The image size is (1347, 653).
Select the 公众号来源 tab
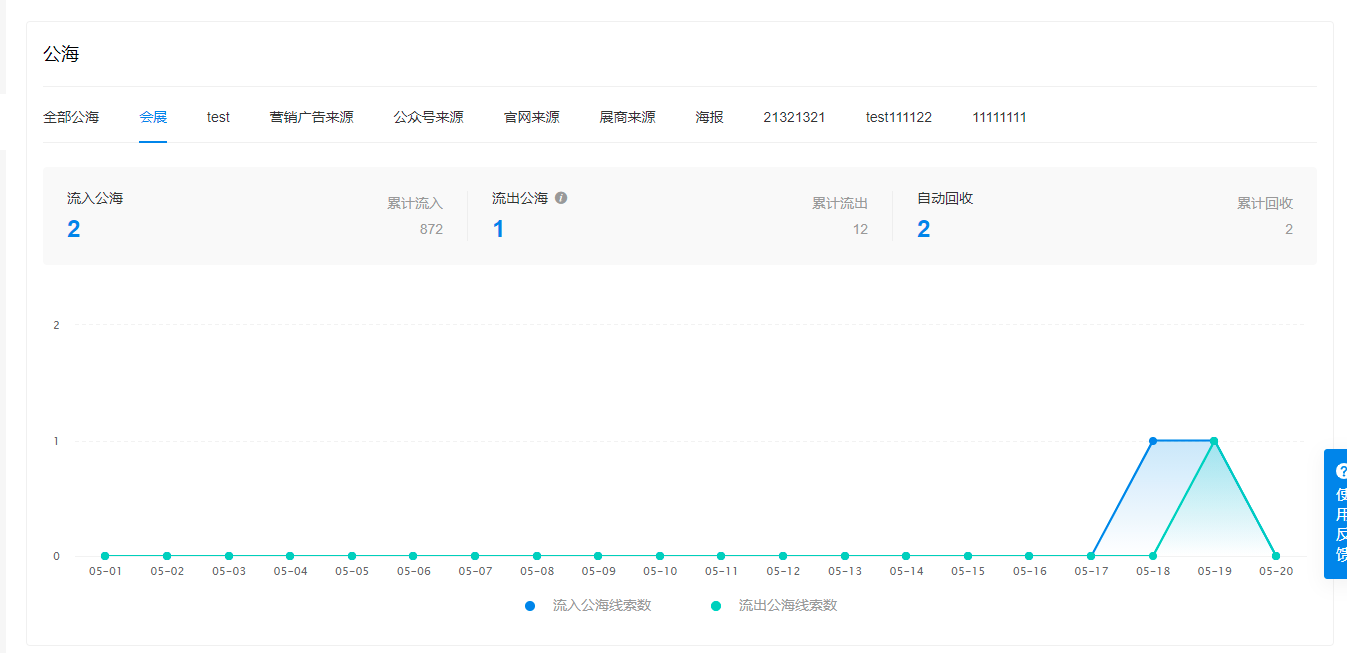click(x=428, y=117)
